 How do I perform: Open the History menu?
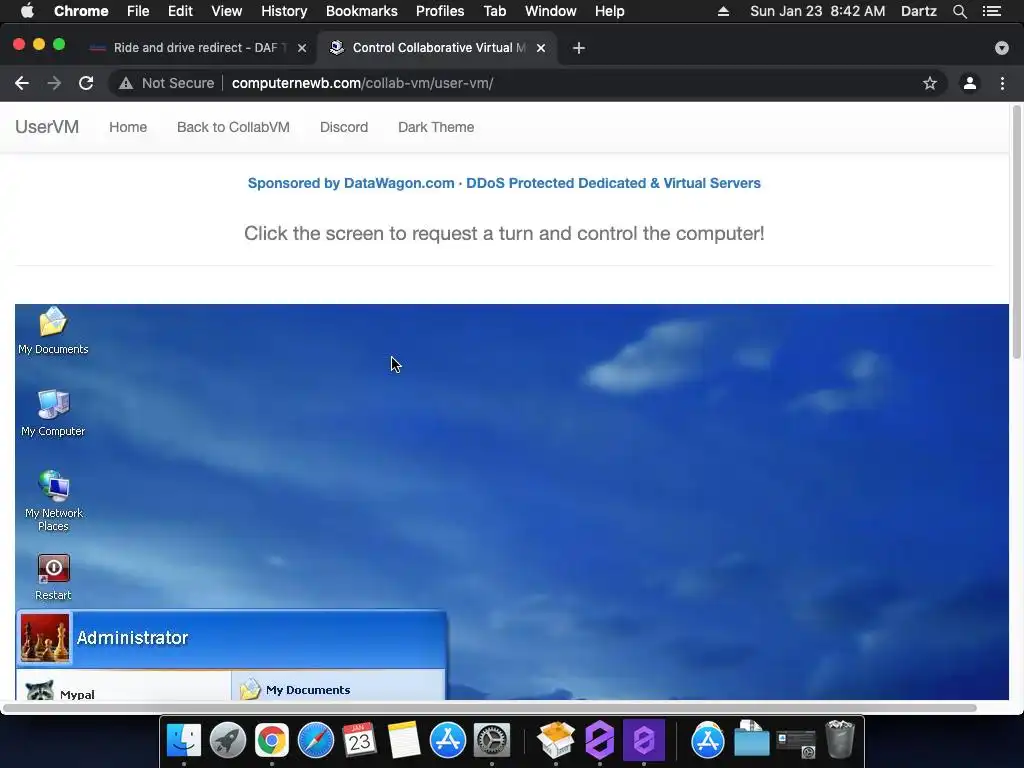click(x=284, y=11)
